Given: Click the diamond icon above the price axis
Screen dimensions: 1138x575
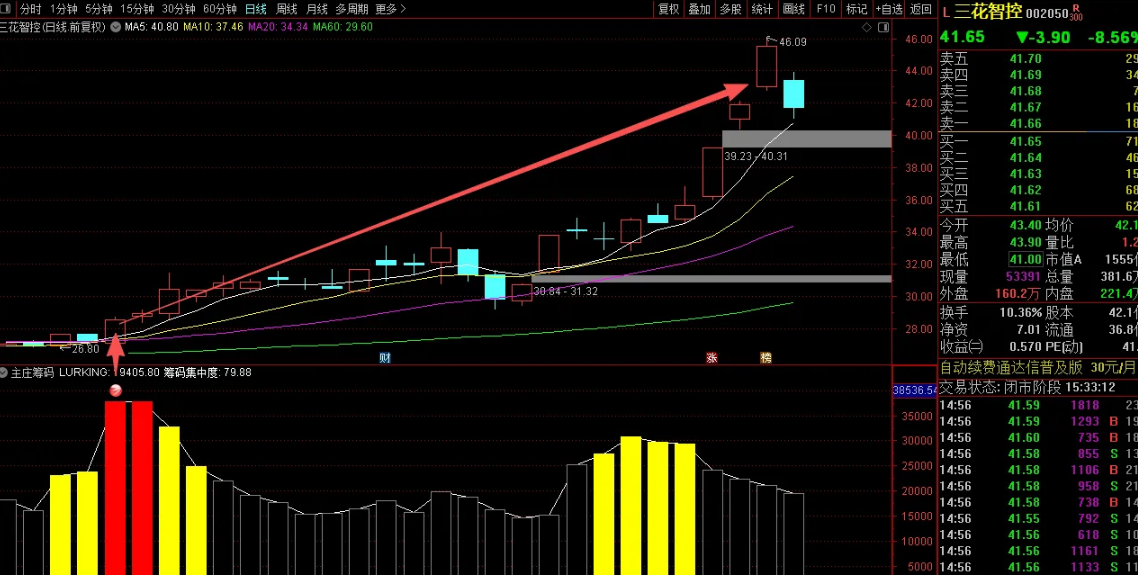Looking at the screenshot, I should point(867,27).
